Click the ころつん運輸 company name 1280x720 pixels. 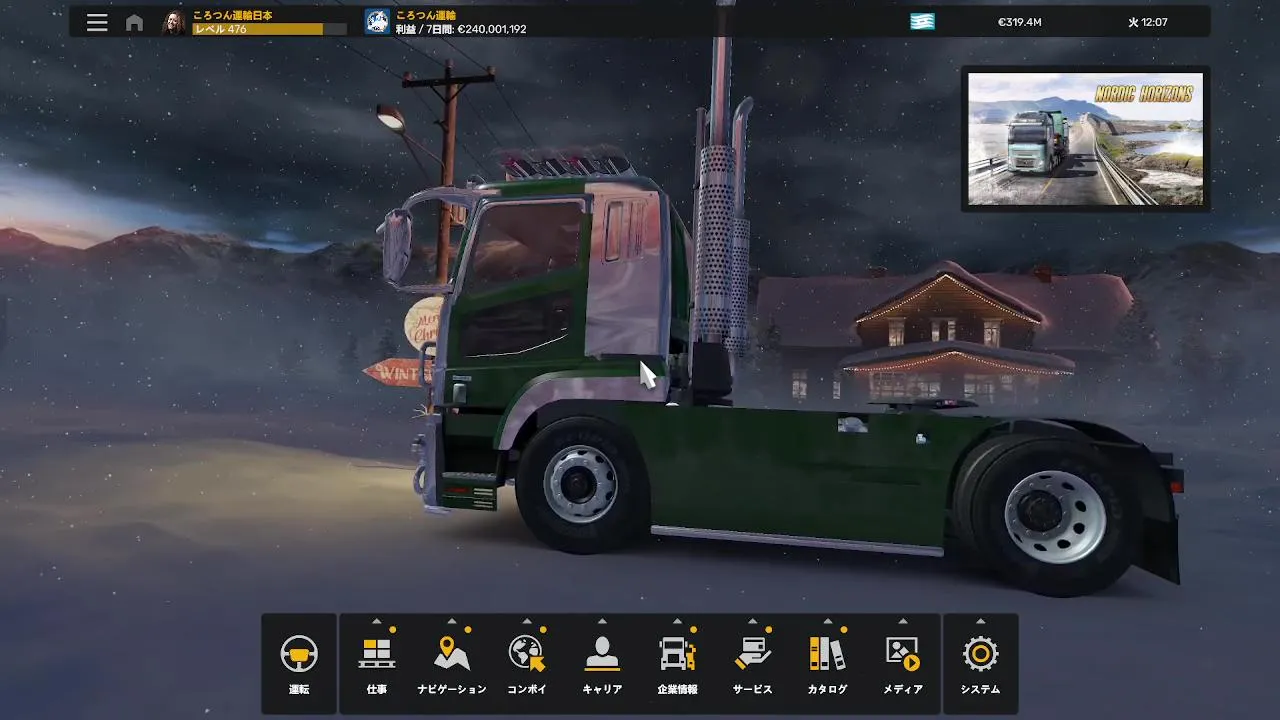coord(426,15)
